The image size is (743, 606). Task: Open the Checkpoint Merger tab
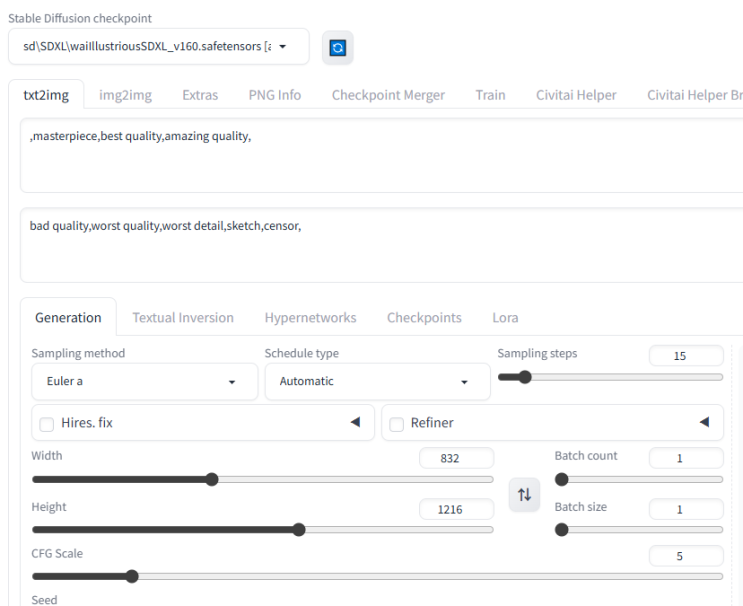[x=388, y=95]
